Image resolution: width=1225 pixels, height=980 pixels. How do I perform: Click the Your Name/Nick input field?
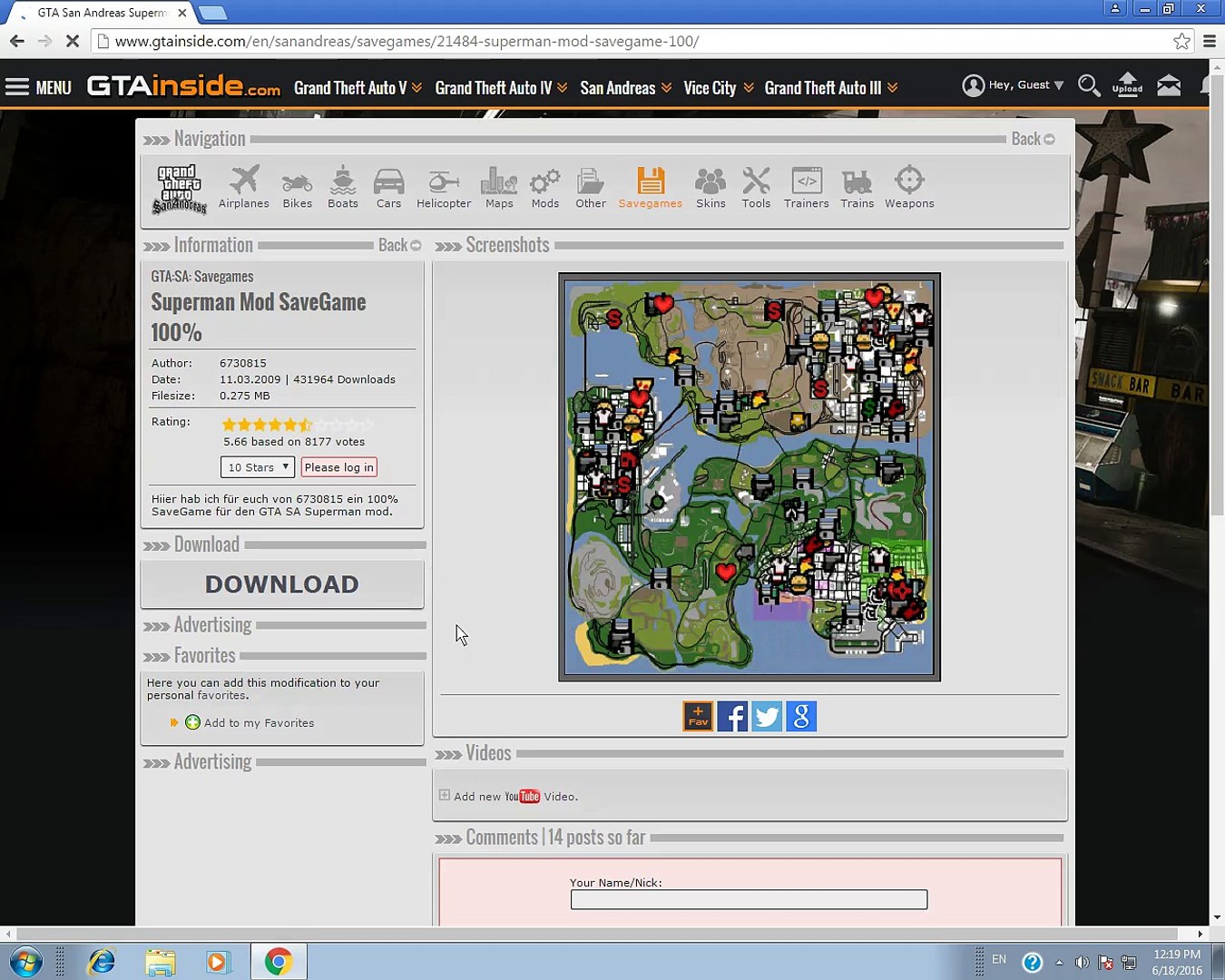tap(749, 899)
